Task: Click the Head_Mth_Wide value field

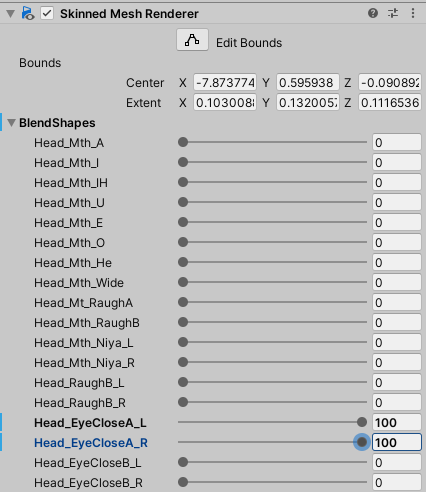Action: click(x=397, y=282)
